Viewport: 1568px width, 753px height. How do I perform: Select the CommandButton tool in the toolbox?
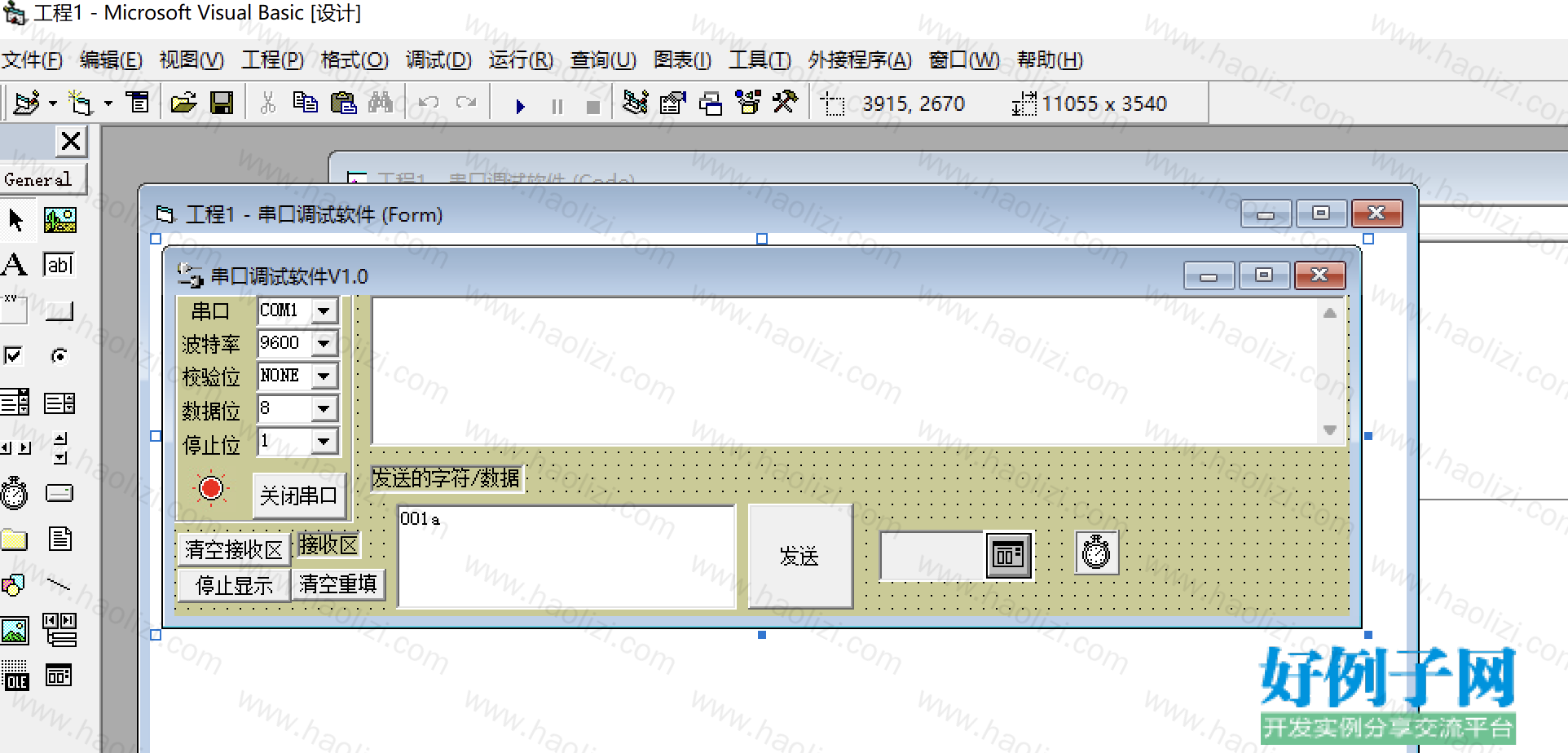point(59,311)
